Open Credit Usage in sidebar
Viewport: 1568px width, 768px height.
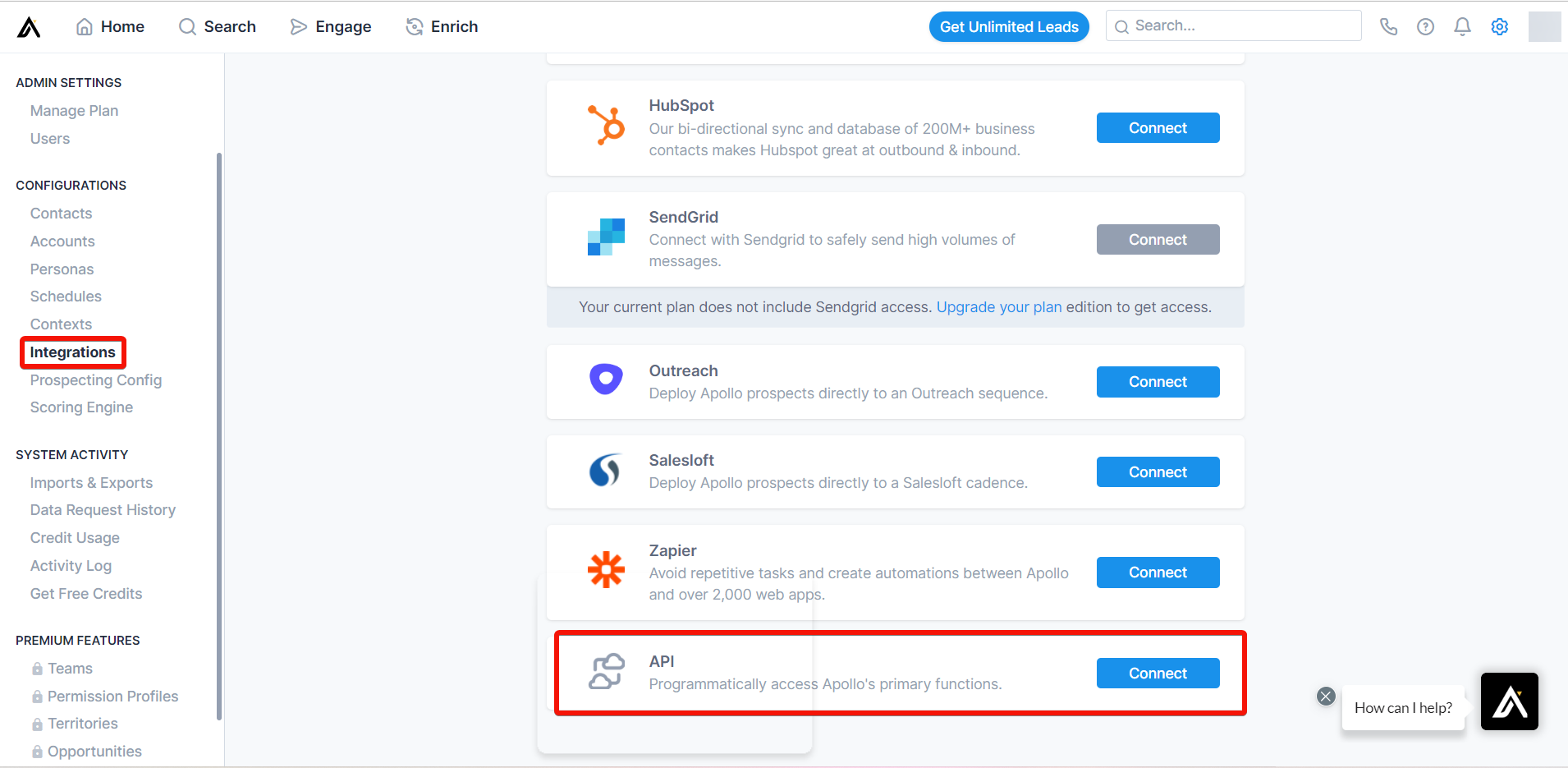pos(75,538)
